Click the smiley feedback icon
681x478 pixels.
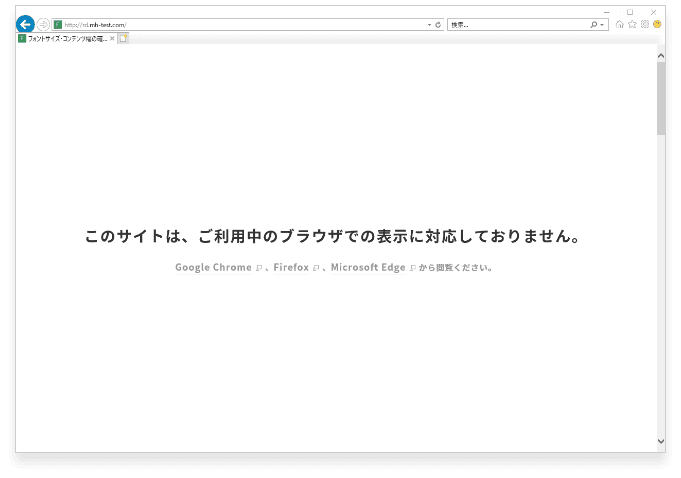(657, 24)
